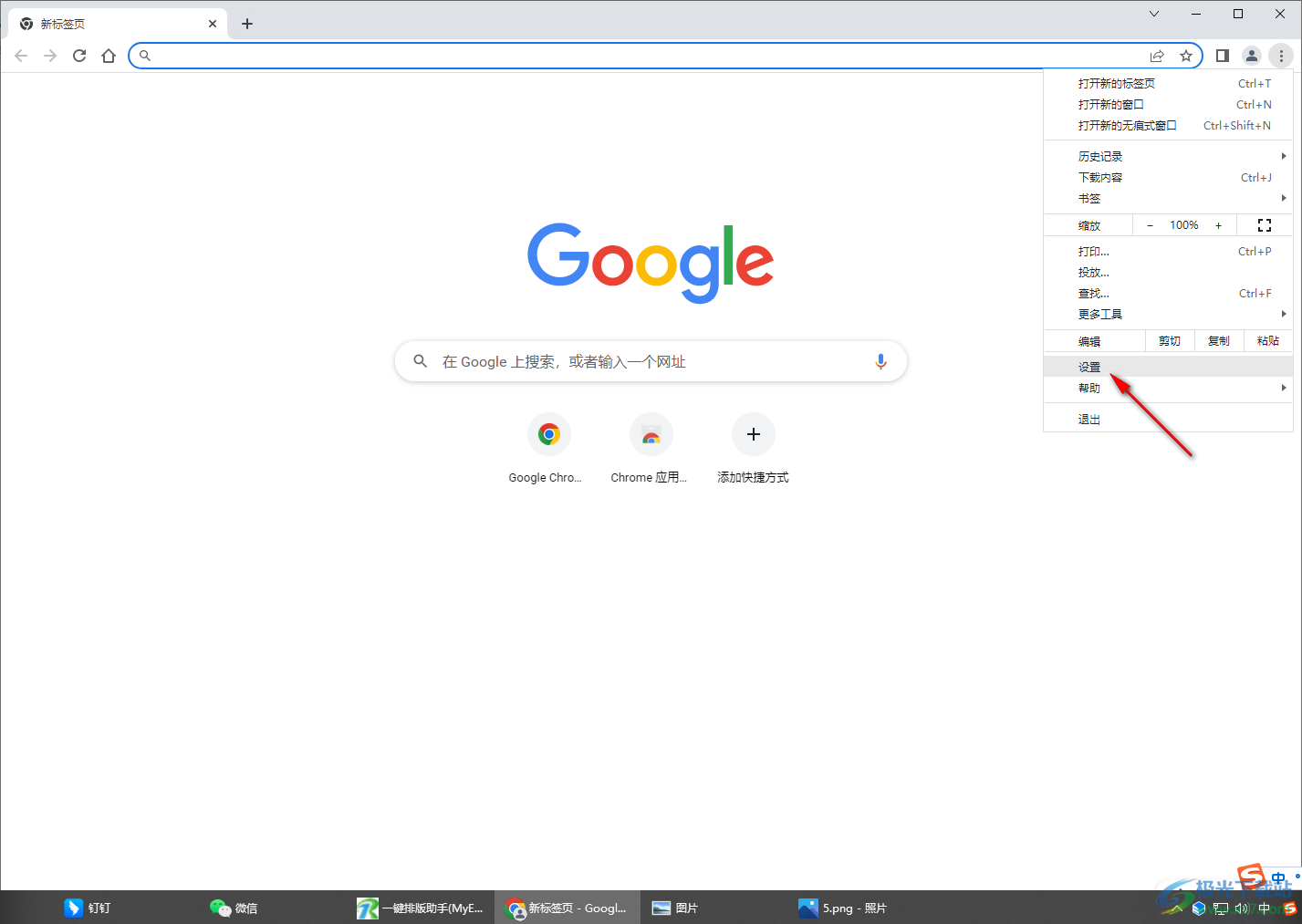
Task: Open the tab search chevron in title bar
Action: (1154, 14)
